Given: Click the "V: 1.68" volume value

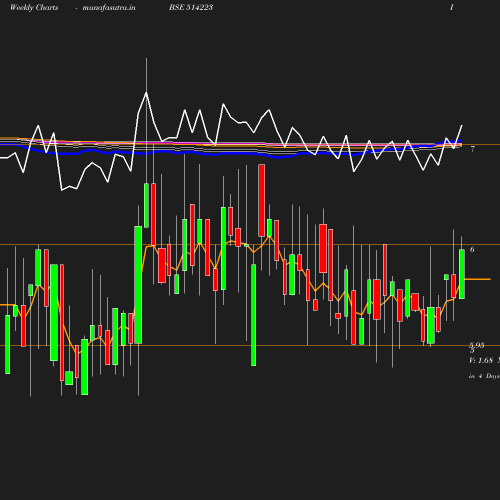Looking at the screenshot, I should coord(481,360).
